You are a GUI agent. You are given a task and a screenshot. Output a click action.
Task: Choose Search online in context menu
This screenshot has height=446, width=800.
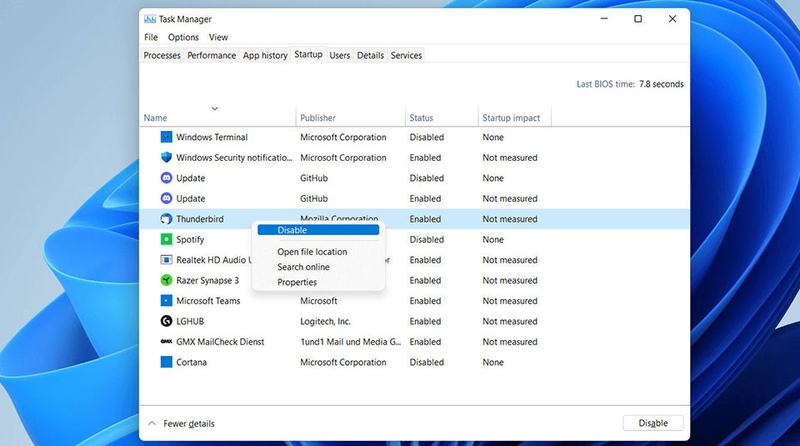(303, 267)
